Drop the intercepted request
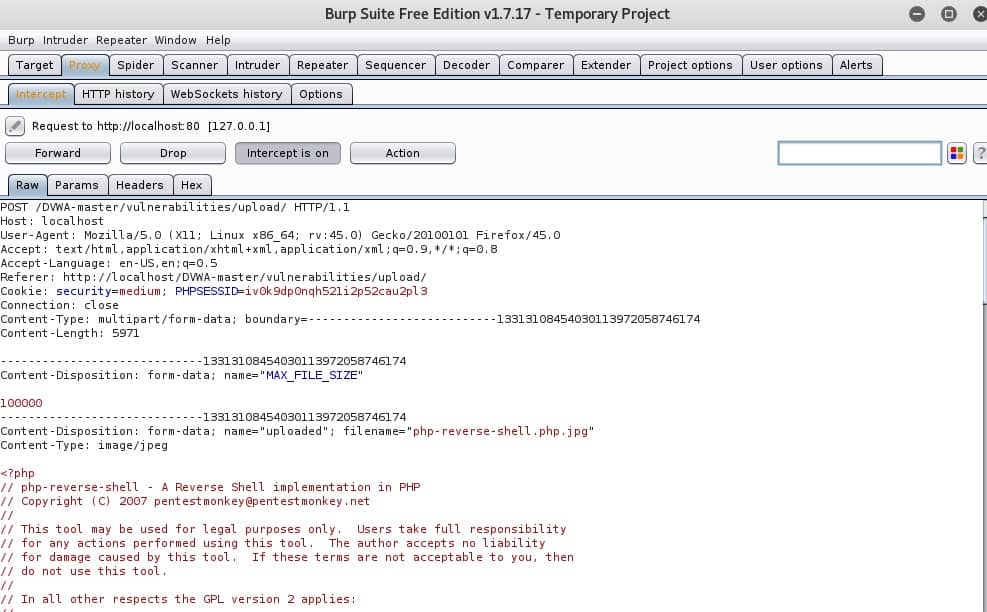 (x=173, y=153)
